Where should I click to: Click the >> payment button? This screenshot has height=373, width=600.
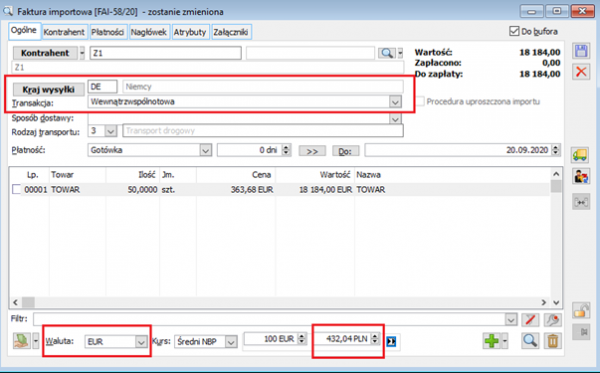[312, 151]
